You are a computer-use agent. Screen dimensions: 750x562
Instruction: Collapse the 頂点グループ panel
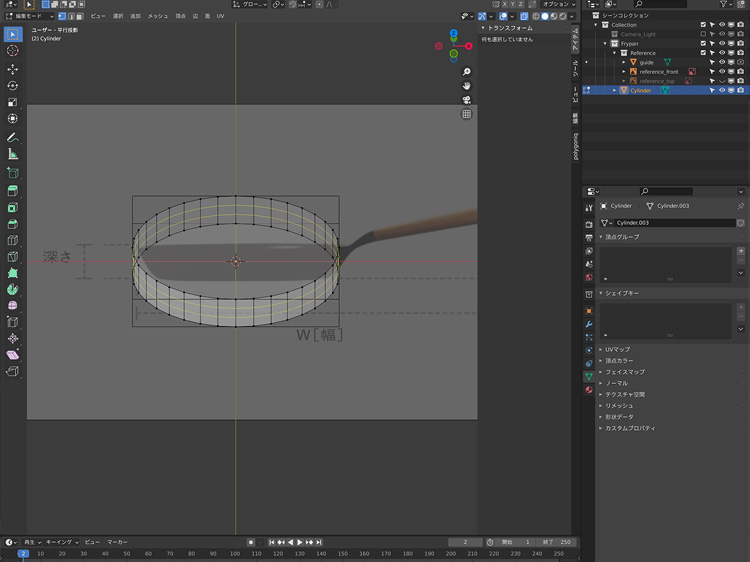click(x=622, y=237)
